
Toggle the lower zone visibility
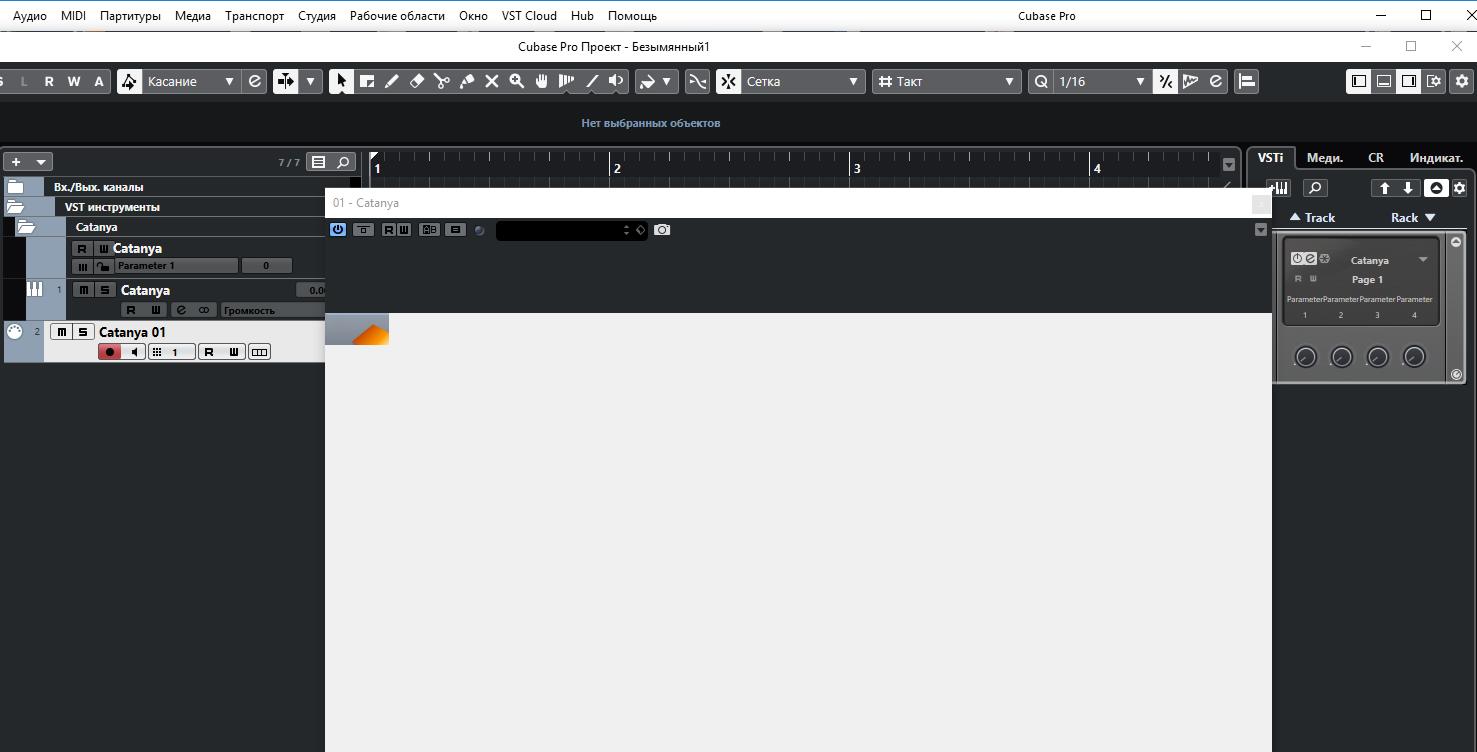click(1384, 81)
